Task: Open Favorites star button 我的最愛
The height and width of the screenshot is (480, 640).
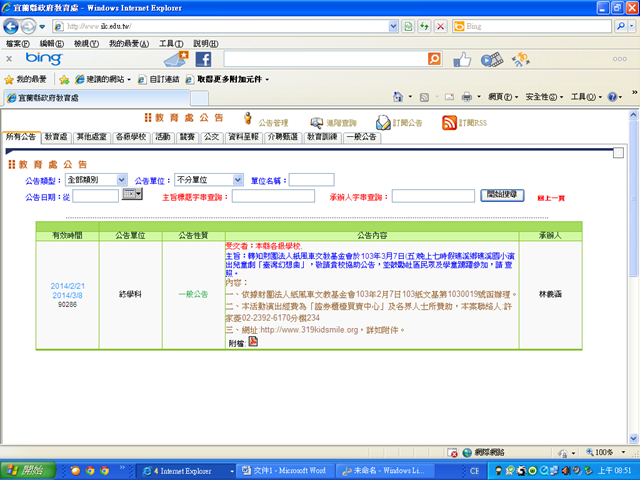Action: click(x=25, y=79)
